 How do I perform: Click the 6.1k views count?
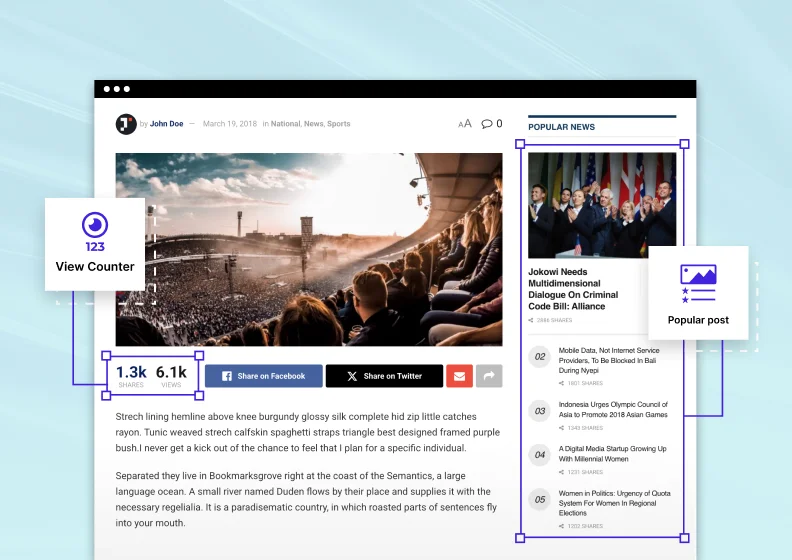[171, 373]
